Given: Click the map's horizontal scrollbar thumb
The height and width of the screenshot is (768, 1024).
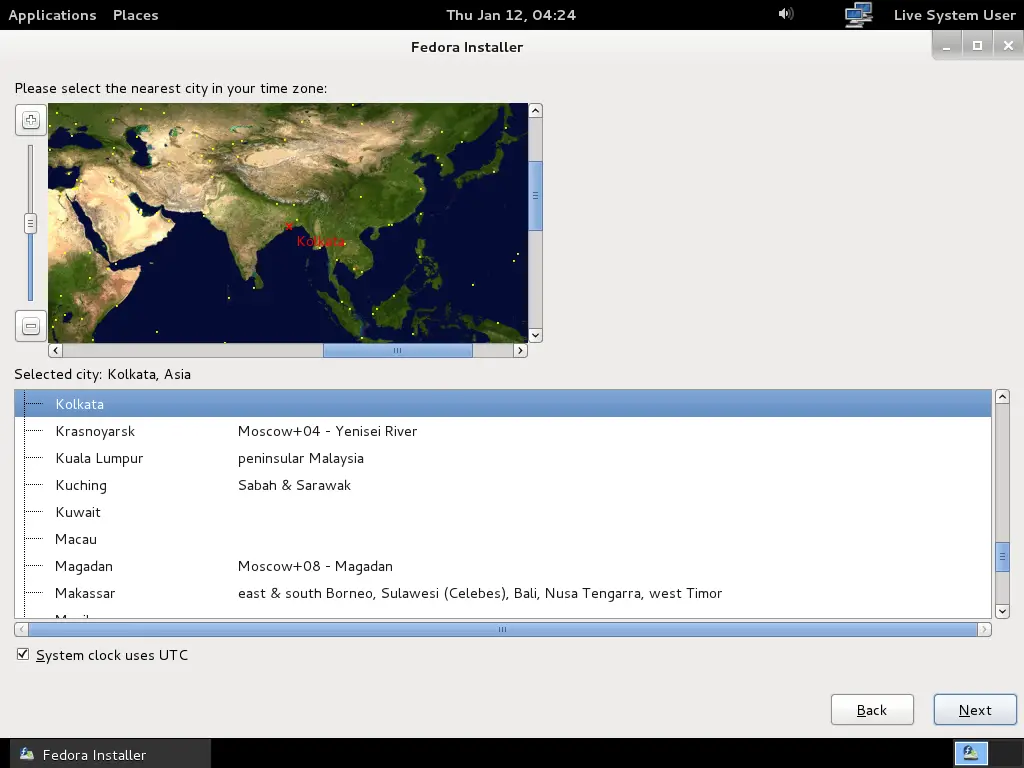Looking at the screenshot, I should [x=398, y=351].
